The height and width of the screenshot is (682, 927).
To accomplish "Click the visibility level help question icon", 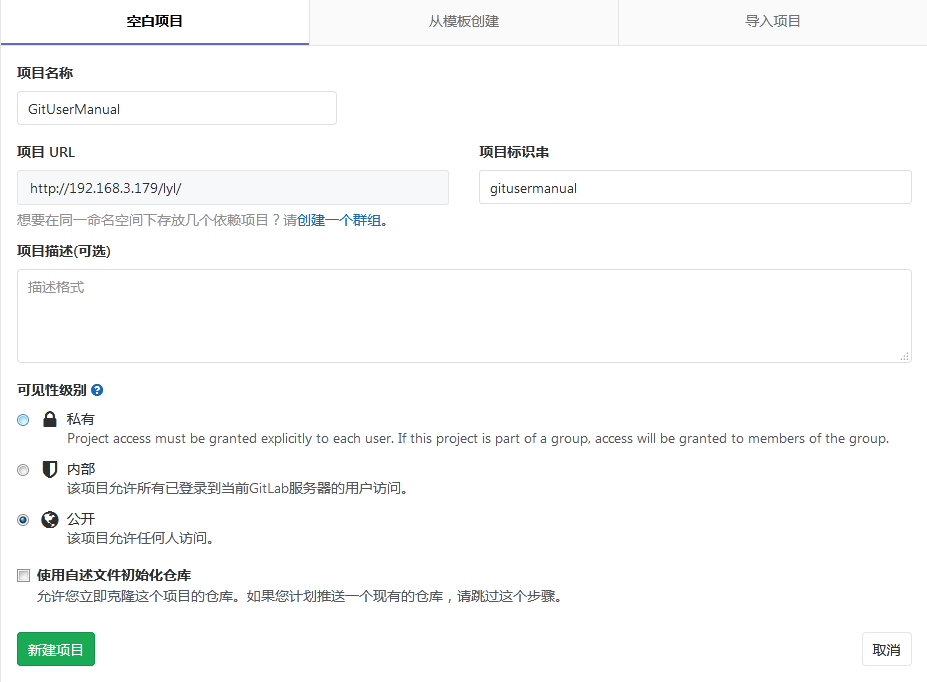I will 97,390.
